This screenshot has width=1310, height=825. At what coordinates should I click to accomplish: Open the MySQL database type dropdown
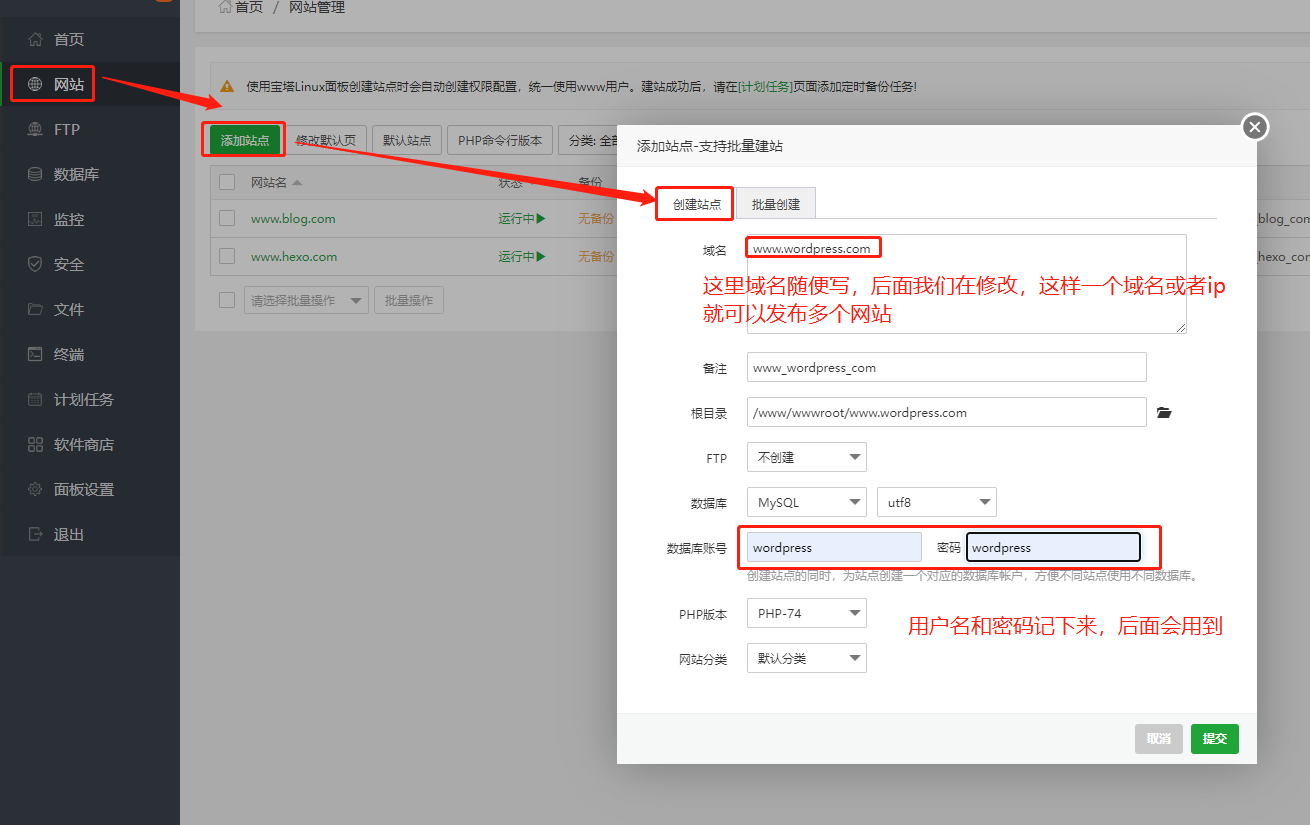(x=806, y=502)
